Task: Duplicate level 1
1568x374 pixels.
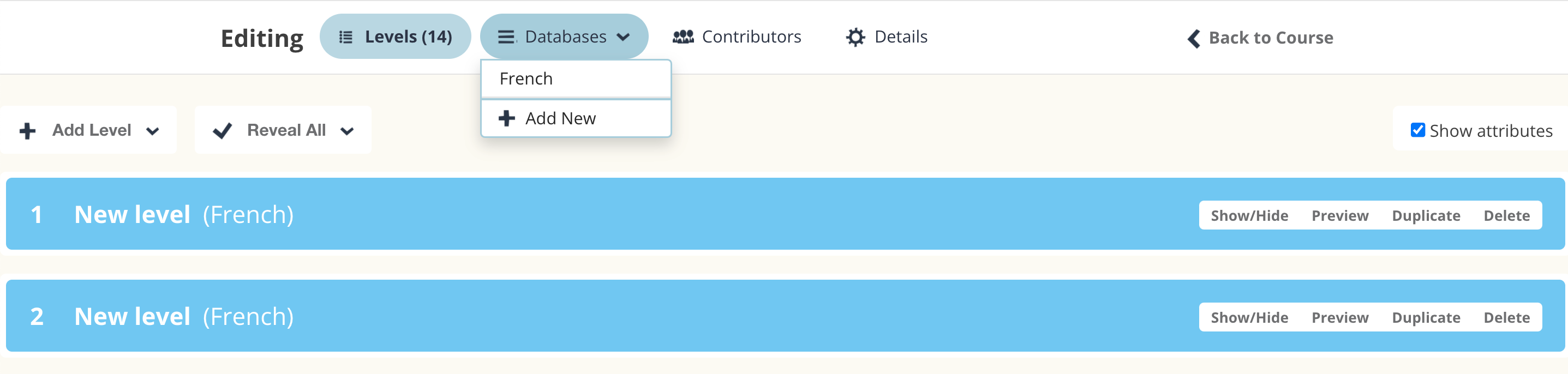Action: [x=1426, y=215]
